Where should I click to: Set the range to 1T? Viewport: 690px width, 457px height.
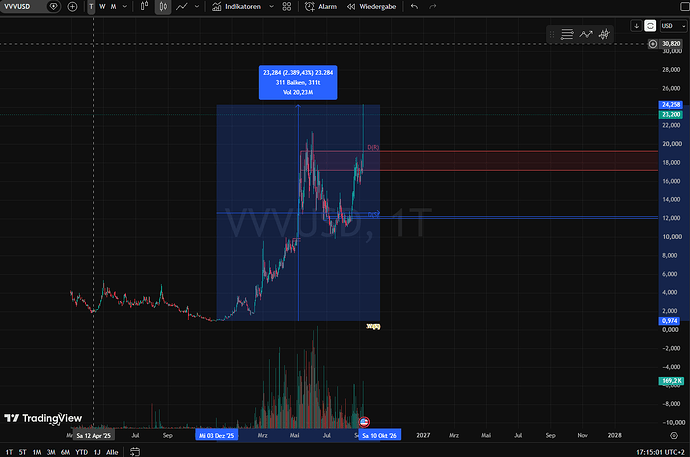tap(9, 452)
